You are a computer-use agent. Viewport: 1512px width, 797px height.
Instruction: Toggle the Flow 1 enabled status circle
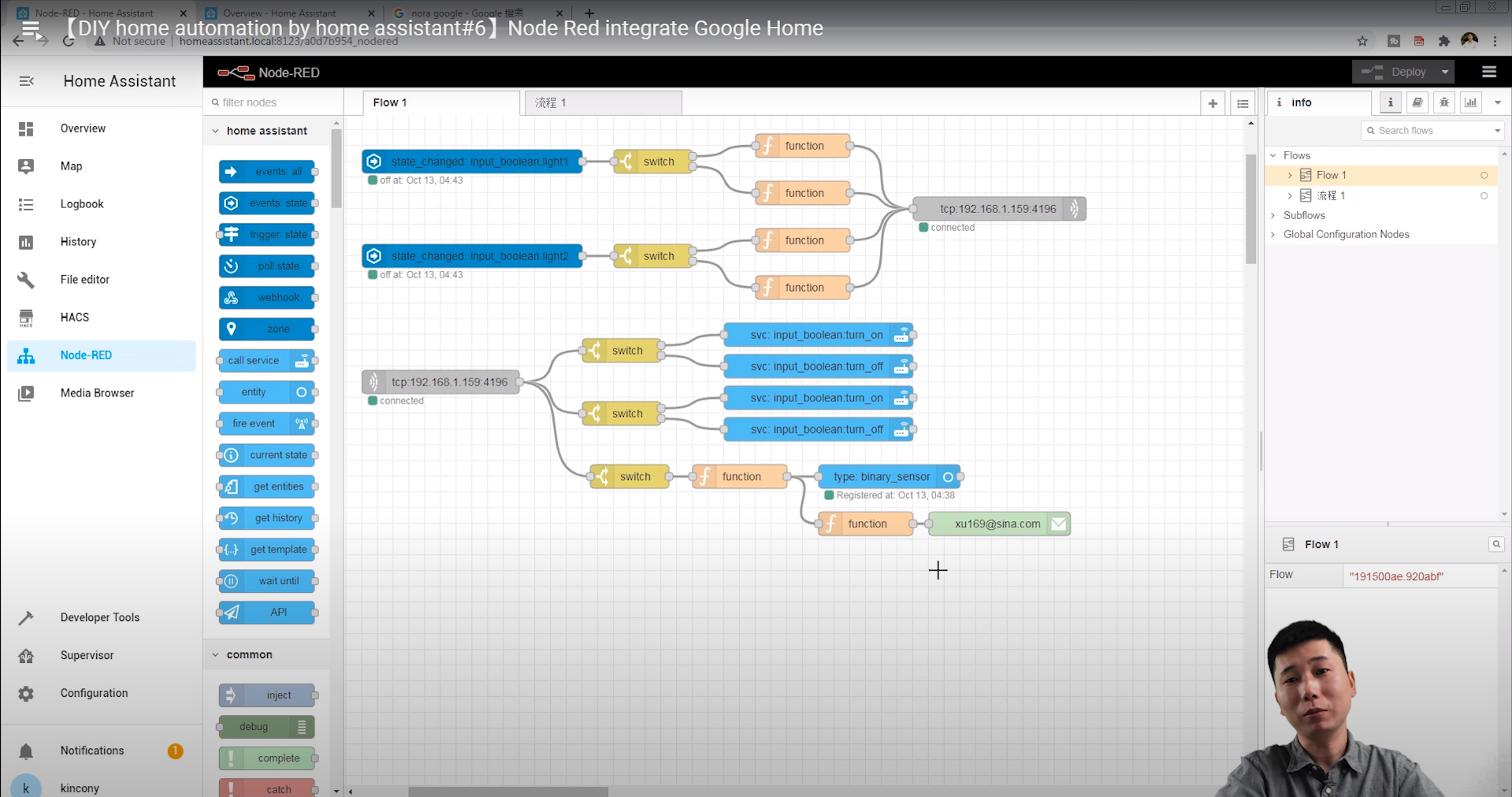(x=1484, y=175)
